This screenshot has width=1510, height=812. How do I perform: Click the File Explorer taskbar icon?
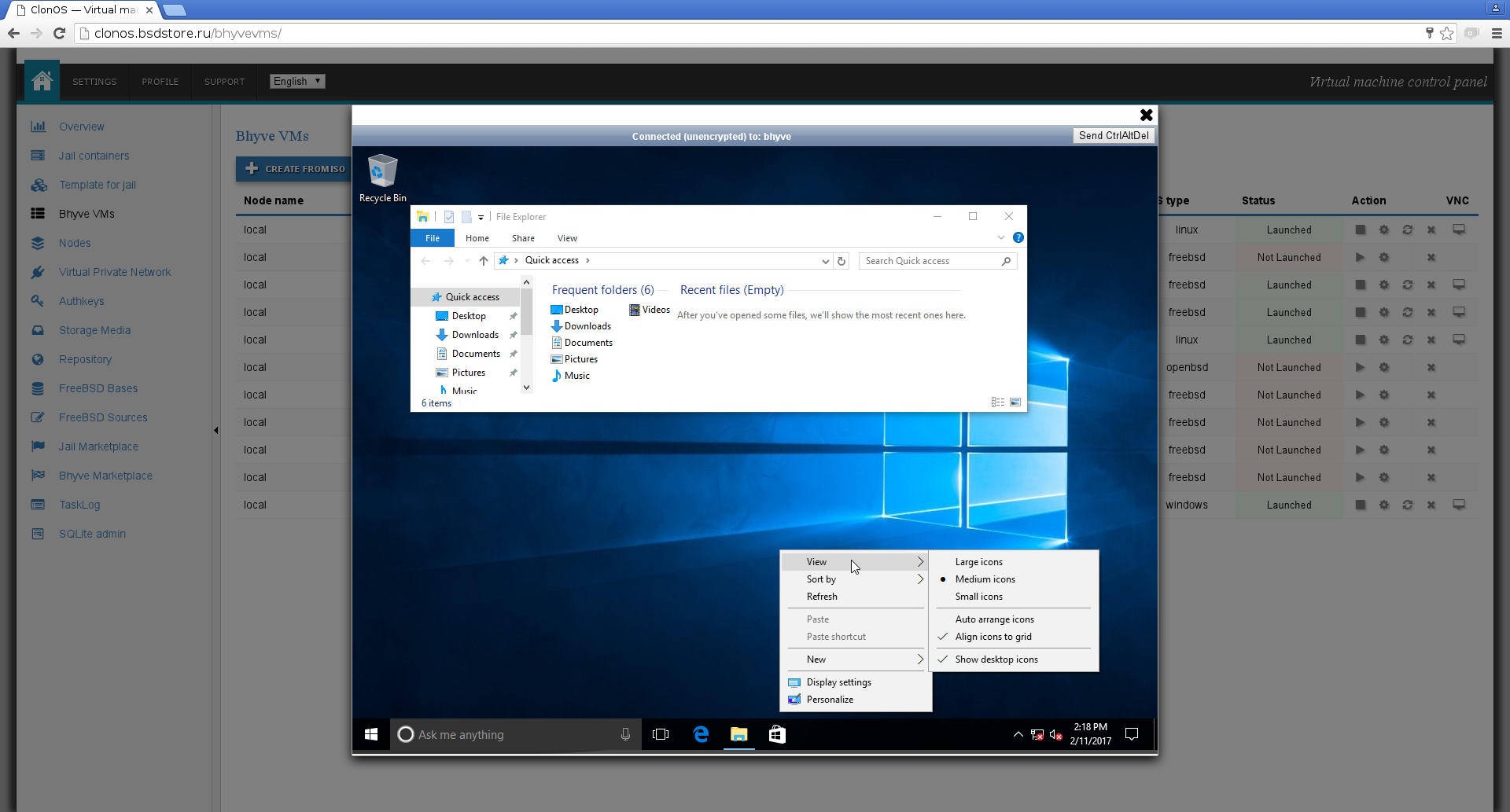739,734
